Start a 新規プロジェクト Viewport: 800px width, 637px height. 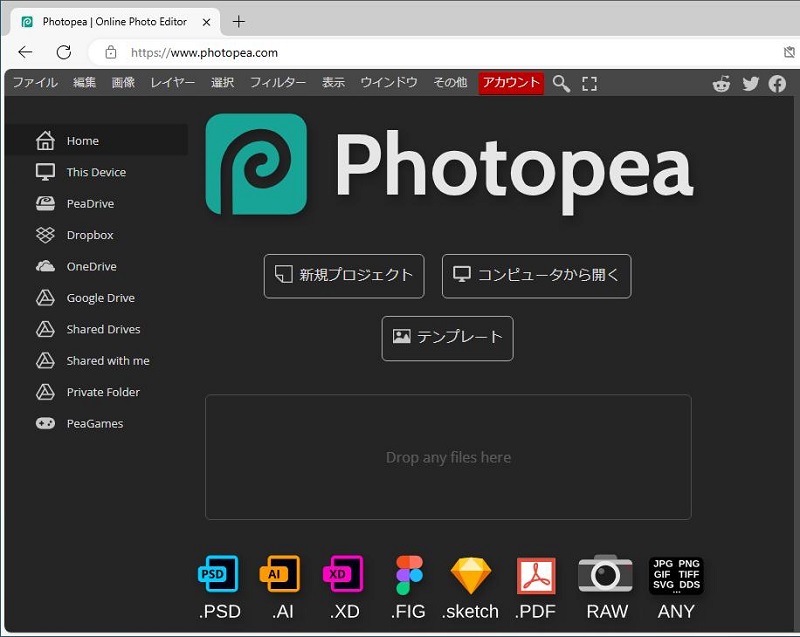[343, 276]
